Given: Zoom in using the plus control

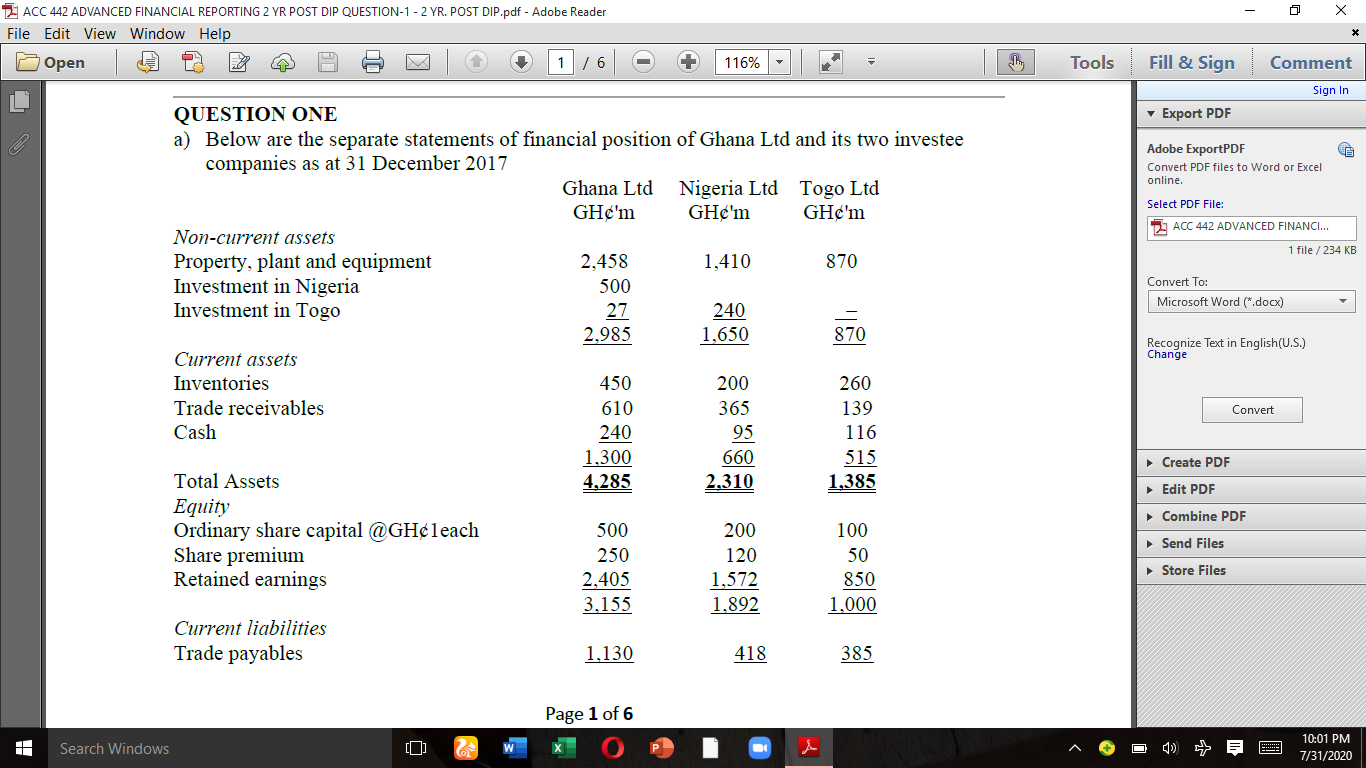Looking at the screenshot, I should [688, 61].
